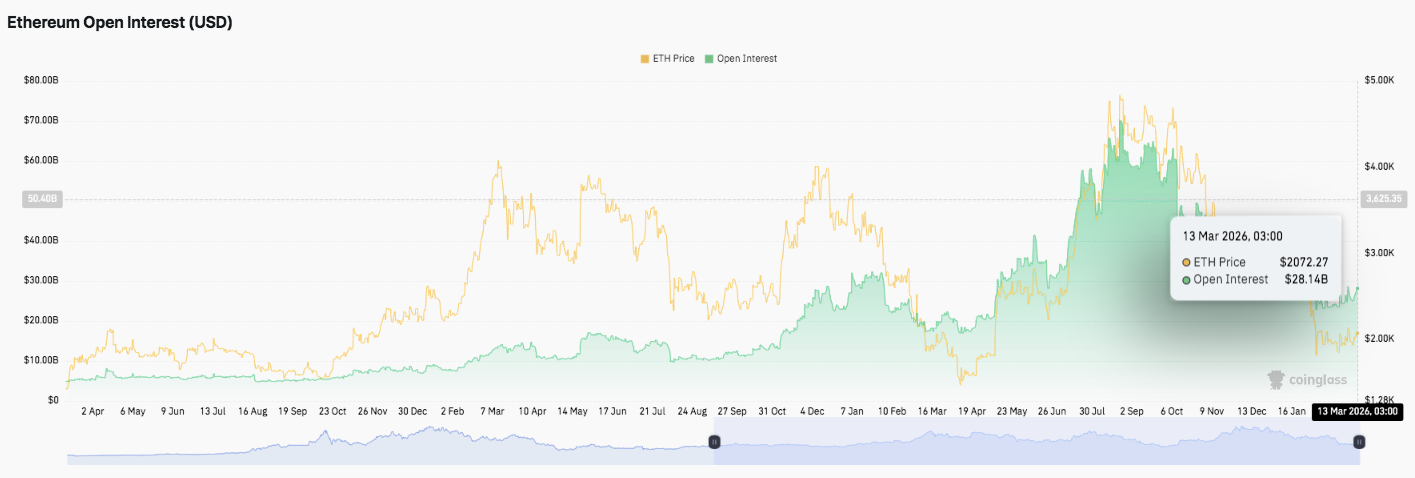Click the chart title Ethereum Open Interest (USD)
This screenshot has height=478, width=1415.
point(120,22)
